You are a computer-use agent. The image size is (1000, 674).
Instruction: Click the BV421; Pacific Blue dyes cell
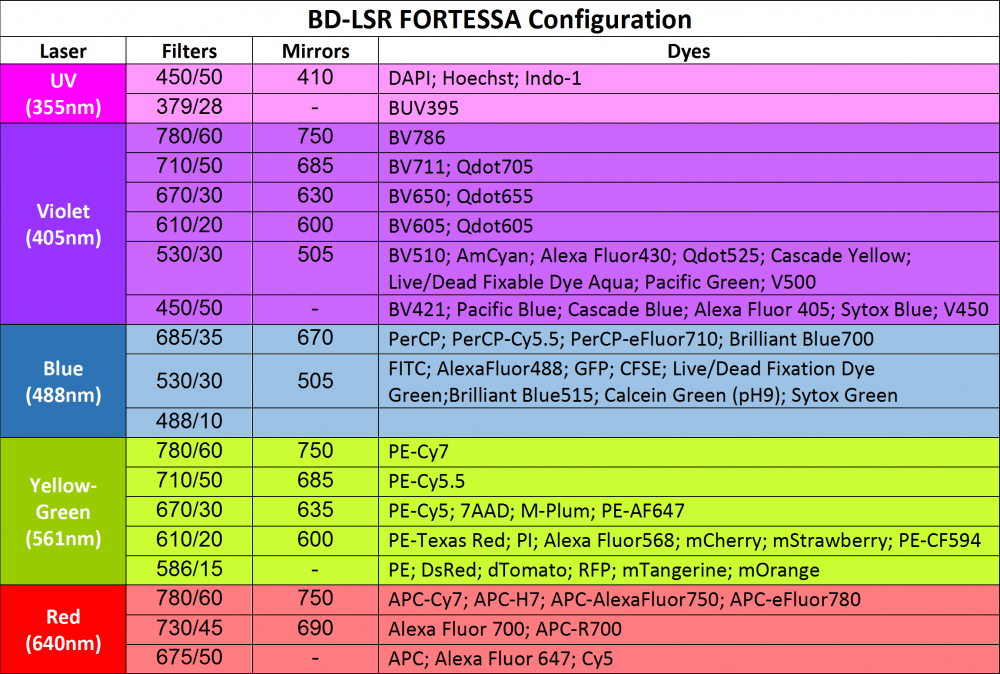(689, 309)
